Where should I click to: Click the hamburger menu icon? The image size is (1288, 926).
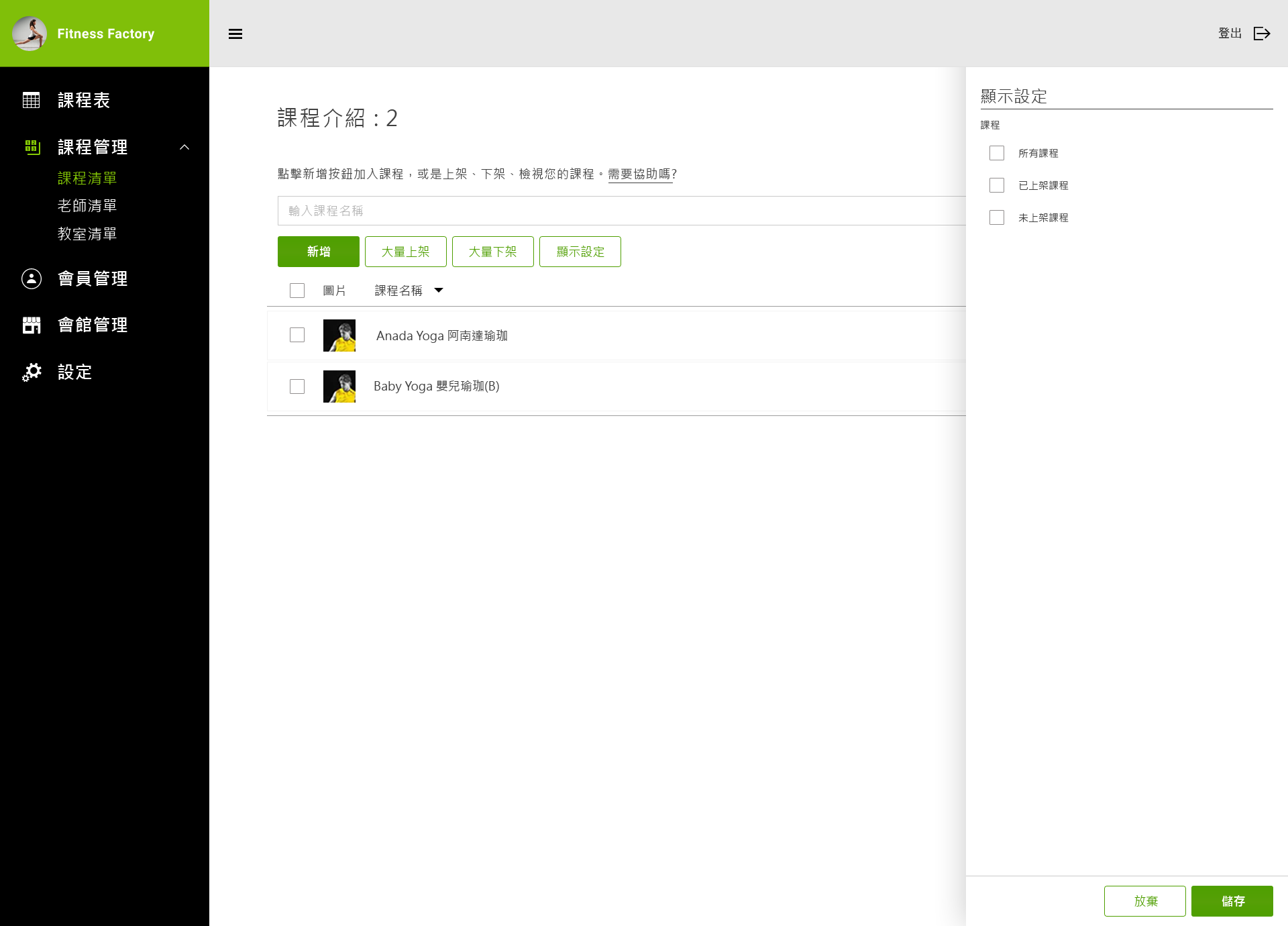[235, 34]
